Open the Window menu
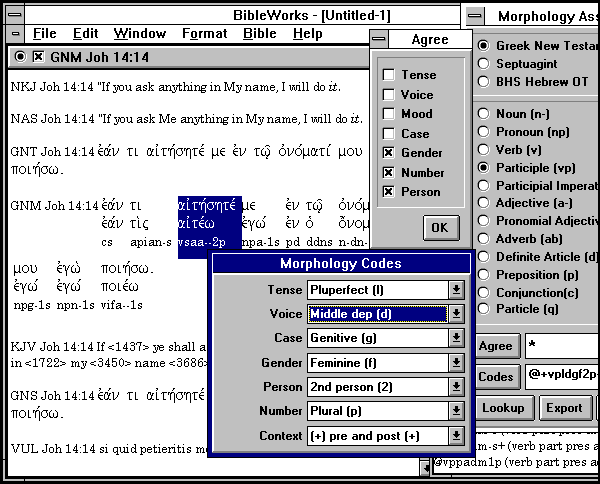The width and height of the screenshot is (600, 484). [140, 34]
